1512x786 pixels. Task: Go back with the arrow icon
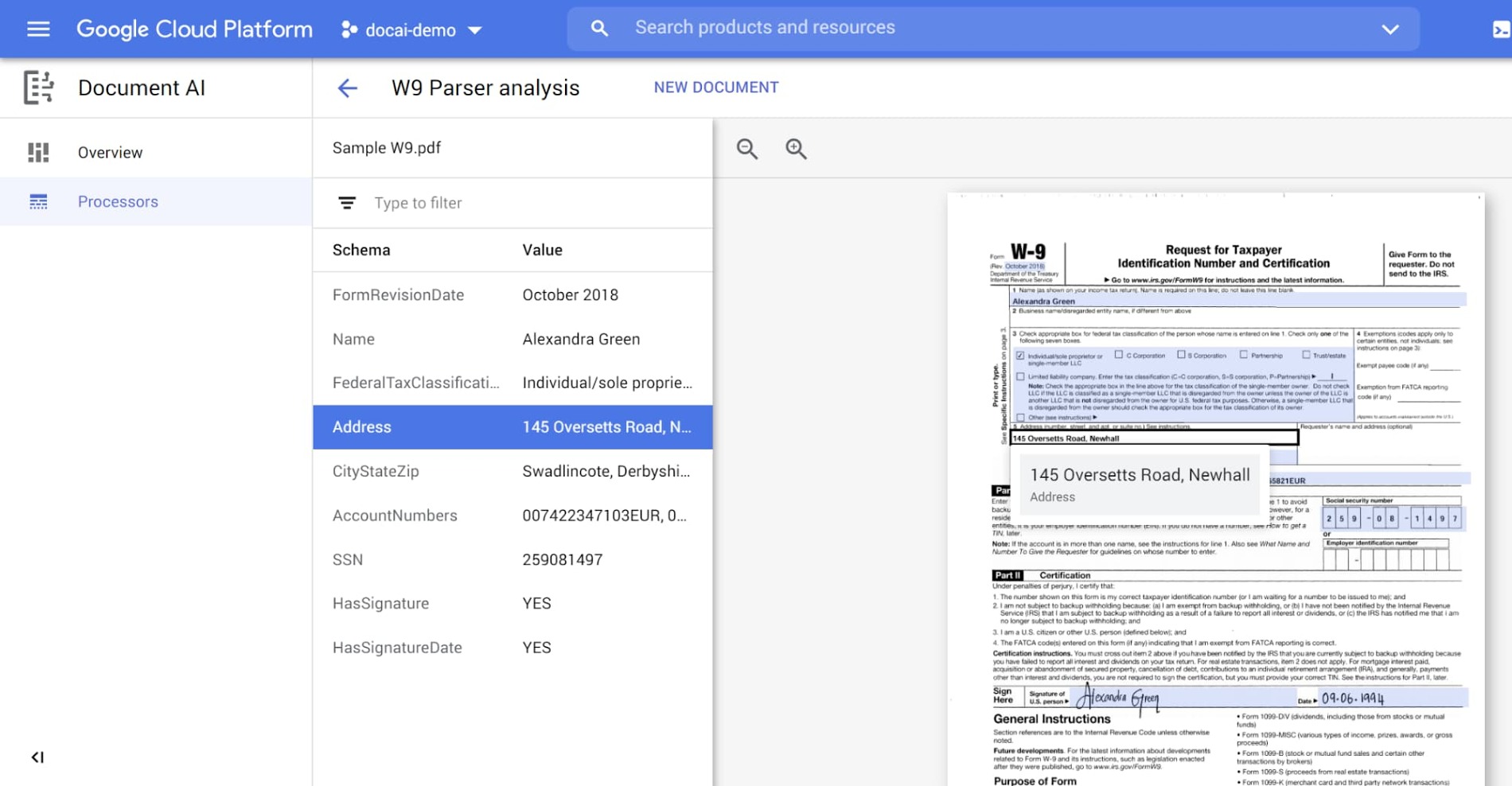tap(347, 88)
